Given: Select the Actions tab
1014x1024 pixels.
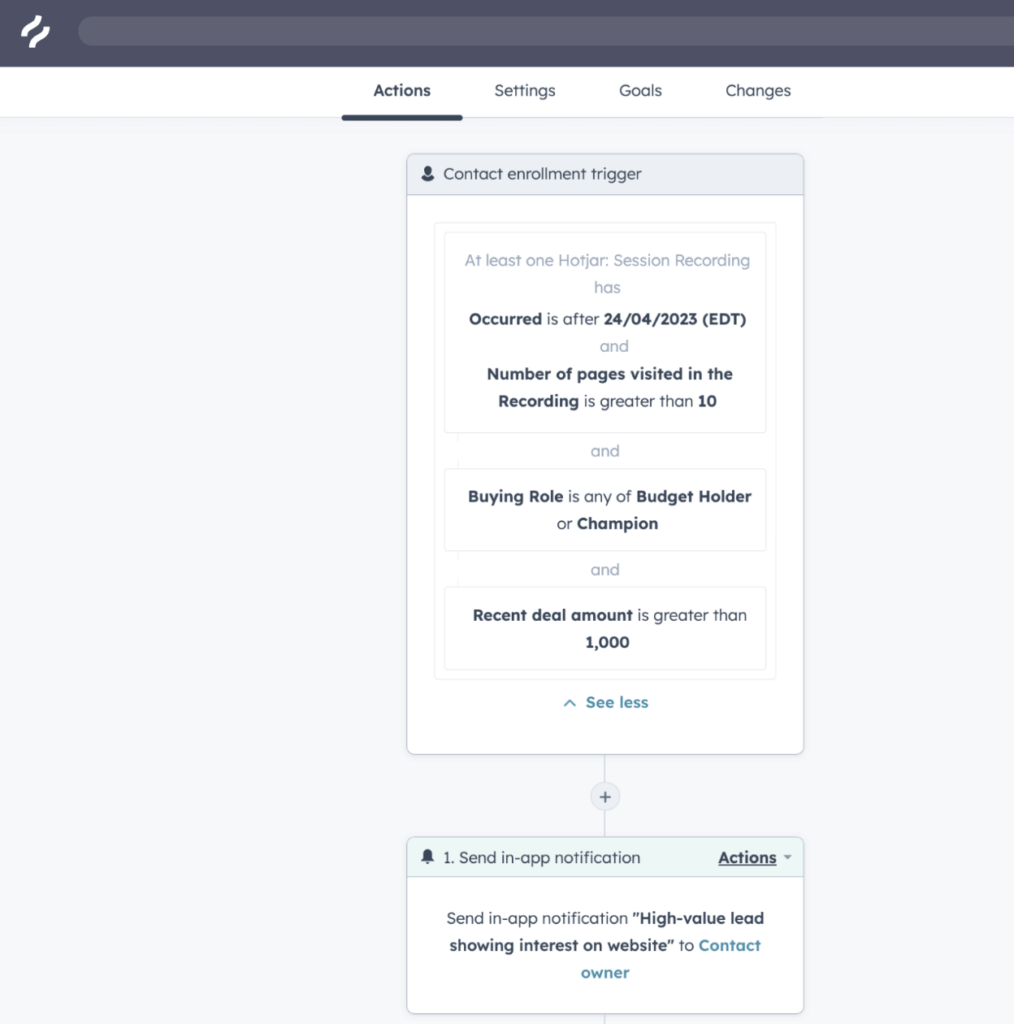Looking at the screenshot, I should (x=401, y=90).
